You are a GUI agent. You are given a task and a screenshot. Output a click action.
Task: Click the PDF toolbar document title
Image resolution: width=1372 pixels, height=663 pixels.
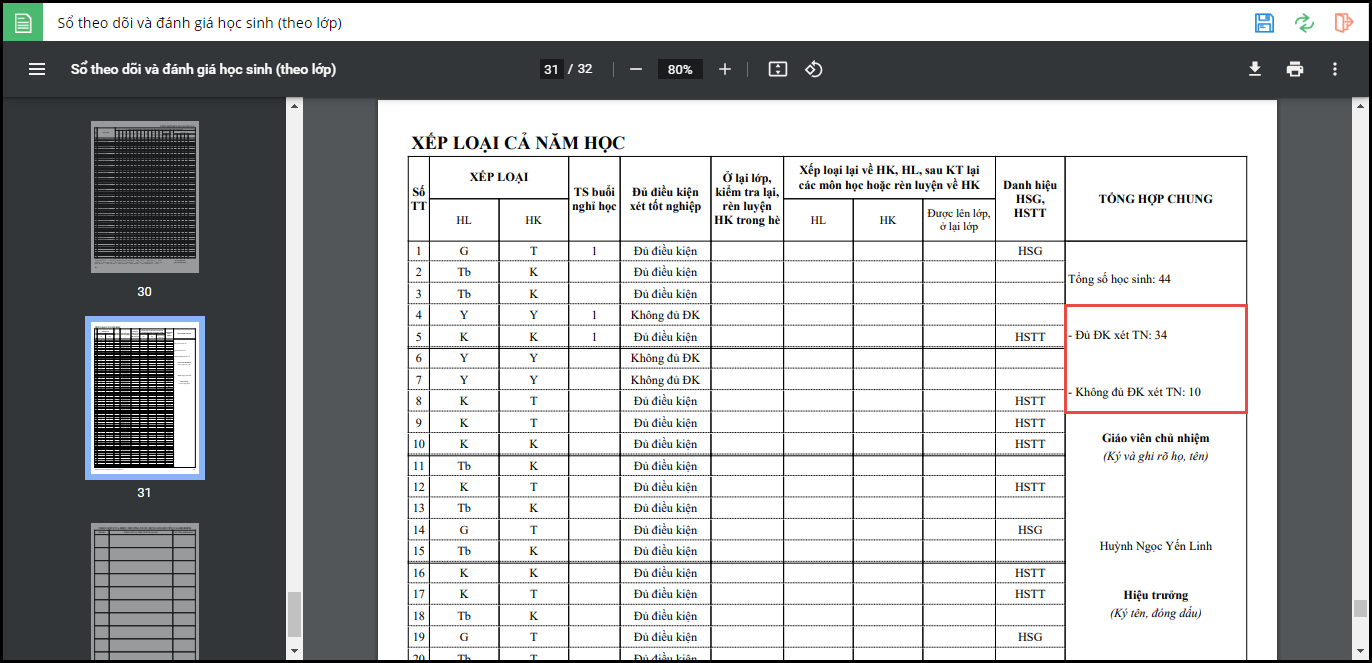click(203, 69)
